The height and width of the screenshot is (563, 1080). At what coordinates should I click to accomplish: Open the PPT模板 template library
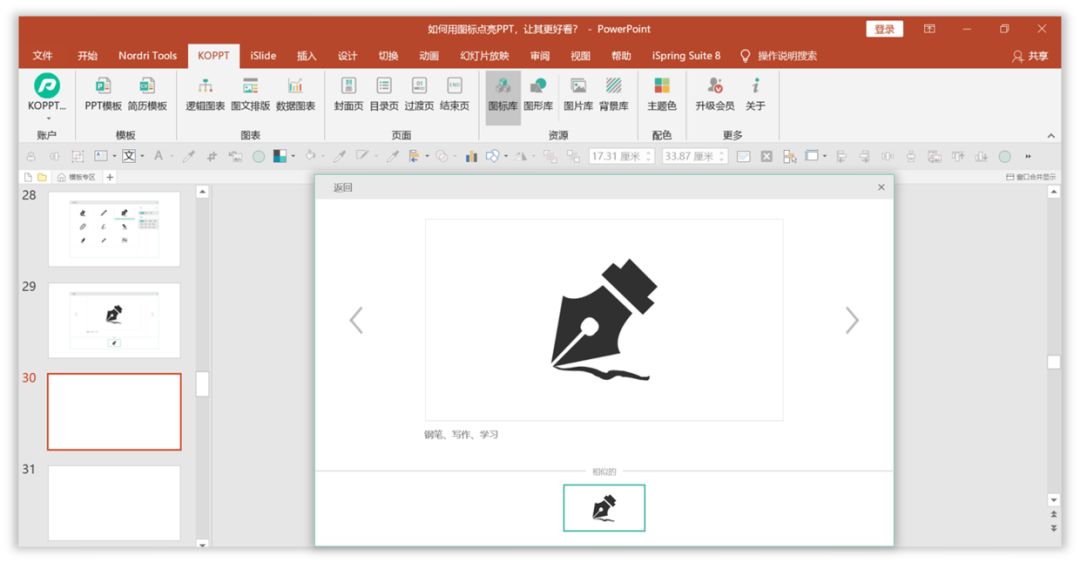[103, 94]
